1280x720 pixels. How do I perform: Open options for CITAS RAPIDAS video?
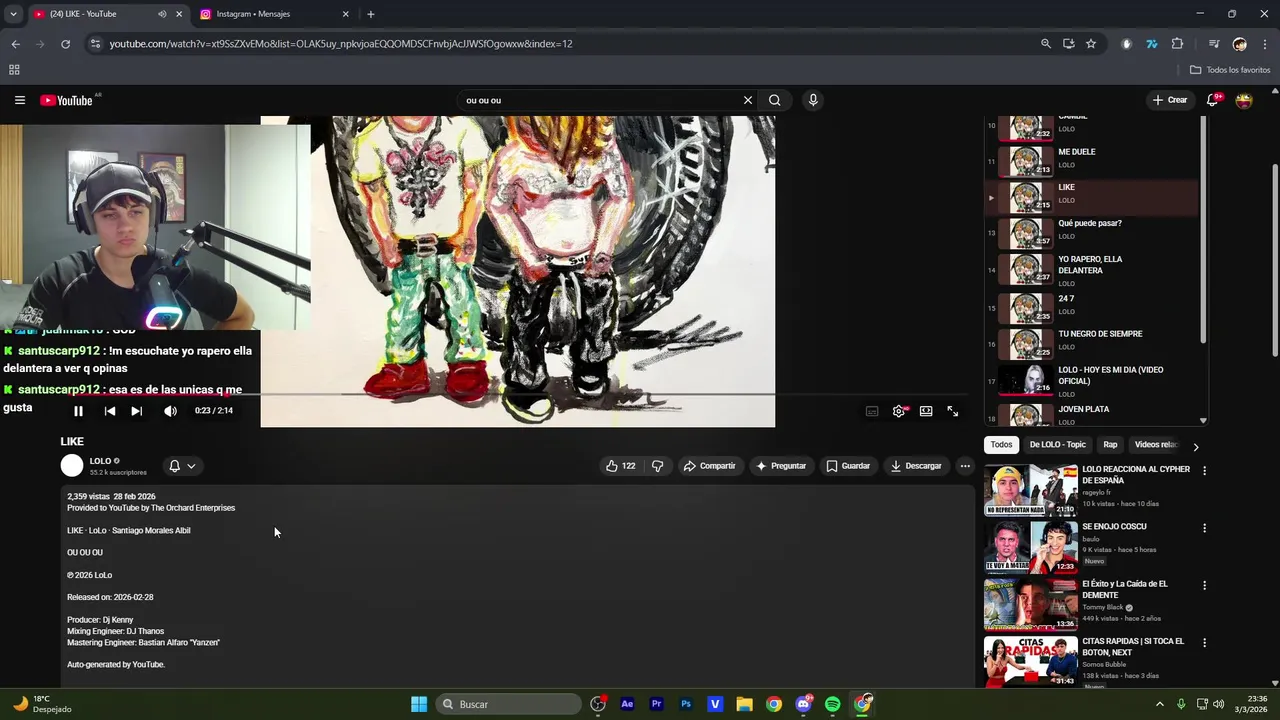tap(1204, 643)
